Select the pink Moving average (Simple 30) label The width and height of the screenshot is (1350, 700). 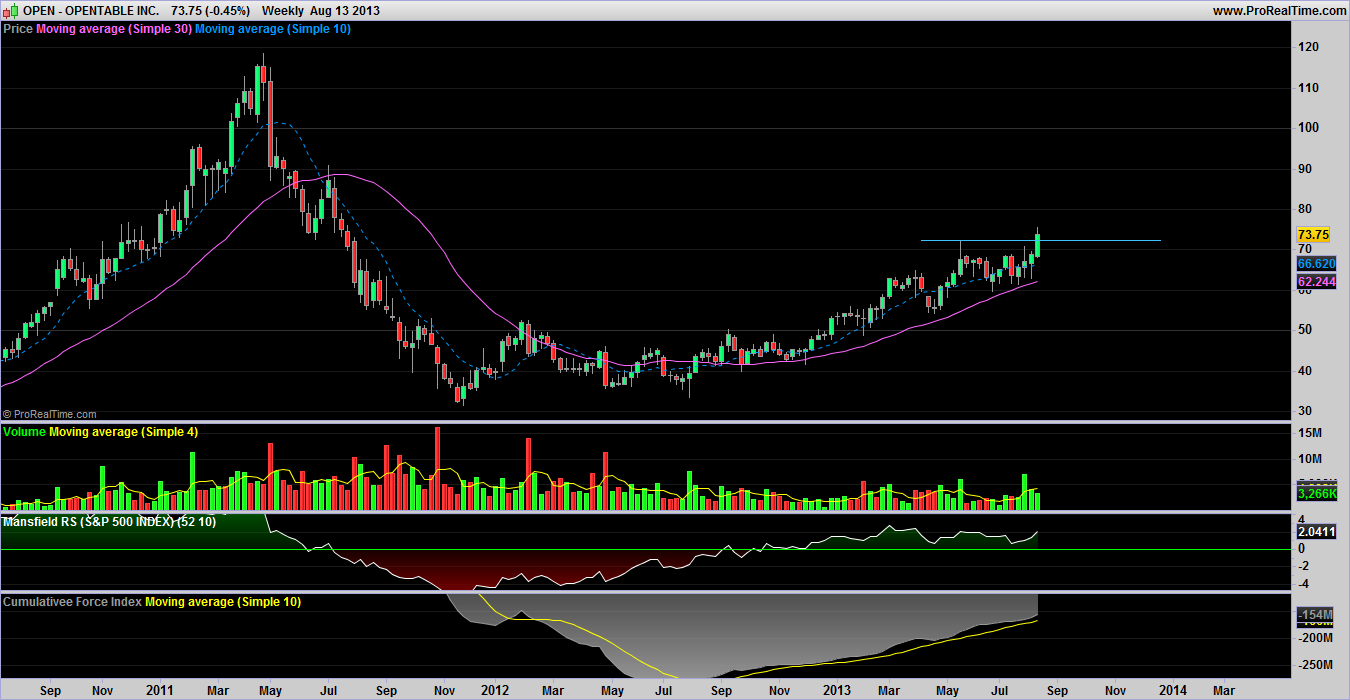click(113, 29)
